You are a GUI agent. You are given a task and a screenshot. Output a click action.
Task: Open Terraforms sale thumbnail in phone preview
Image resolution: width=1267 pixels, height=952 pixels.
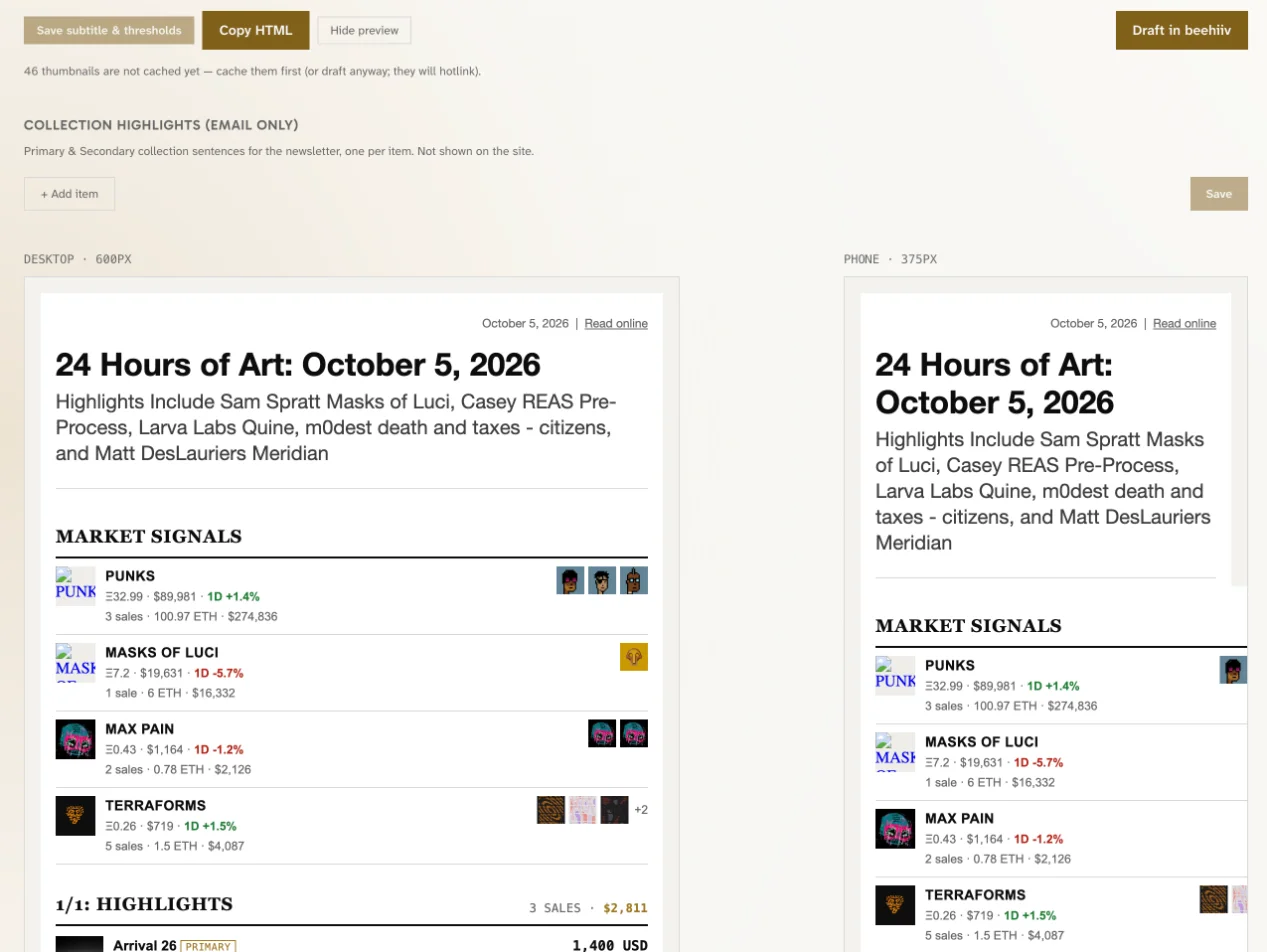pyautogui.click(x=1214, y=899)
